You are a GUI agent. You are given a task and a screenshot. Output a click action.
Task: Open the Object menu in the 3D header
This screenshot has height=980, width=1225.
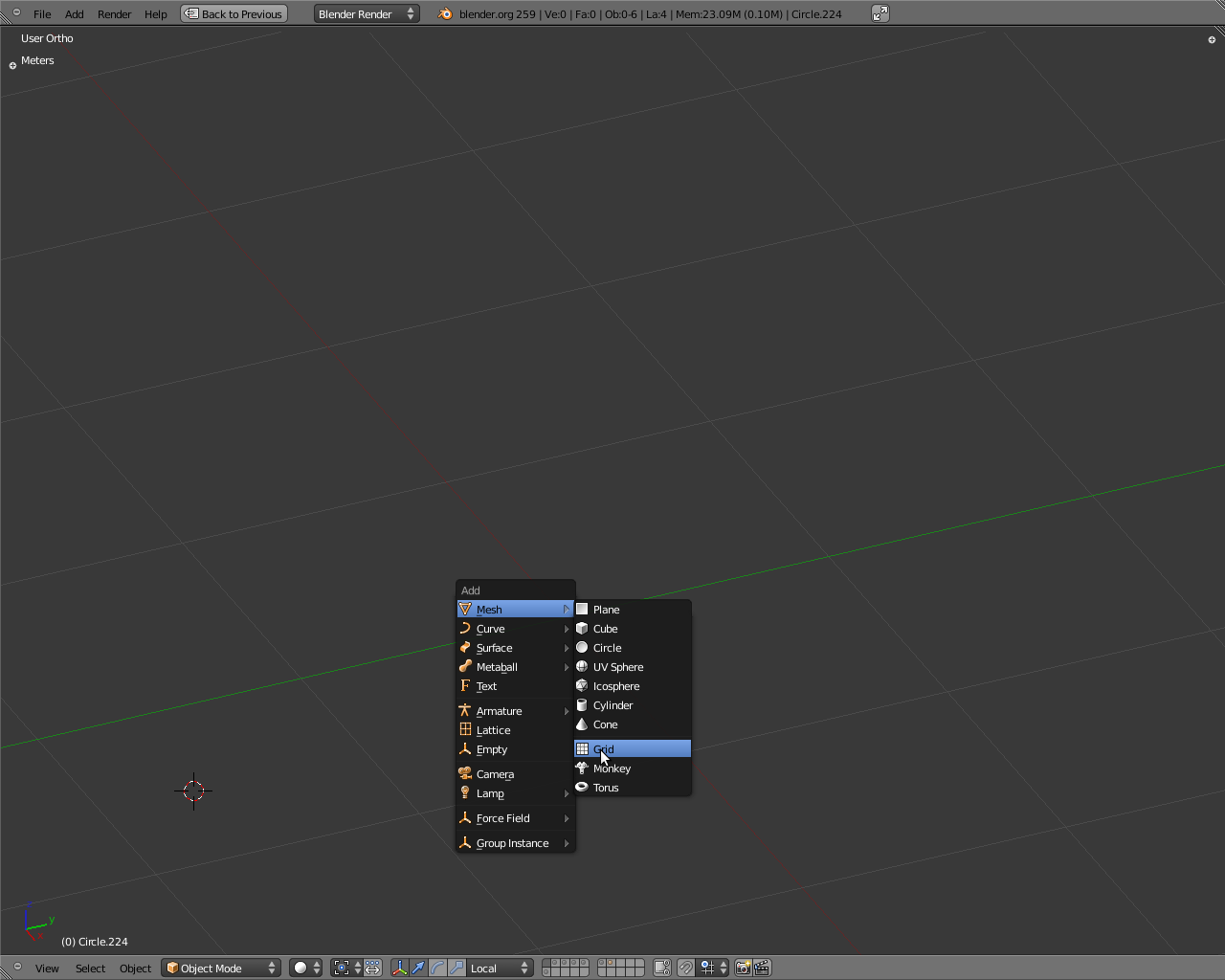click(136, 969)
